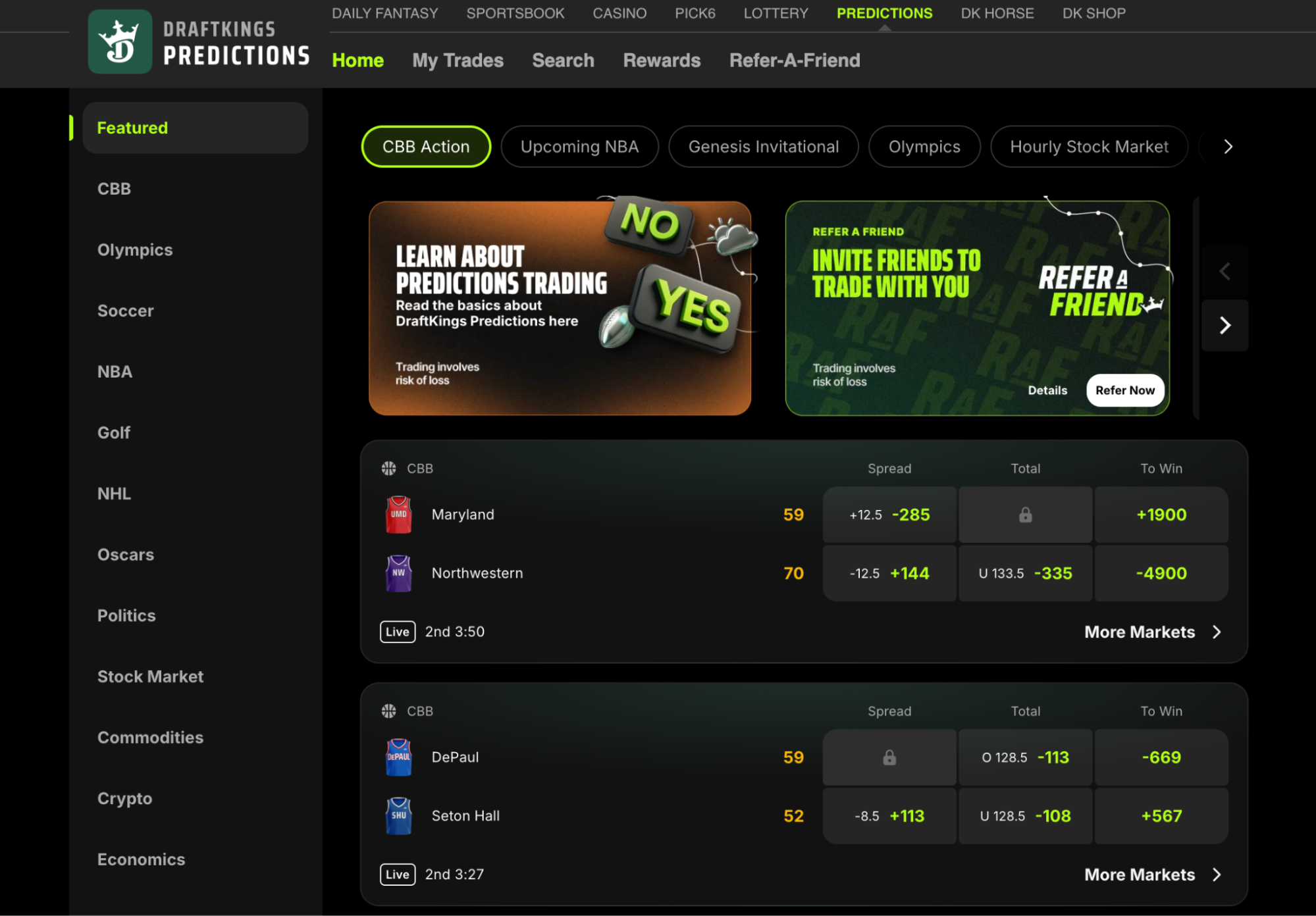
Task: Click the DraftKings crown logo icon
Action: point(120,42)
